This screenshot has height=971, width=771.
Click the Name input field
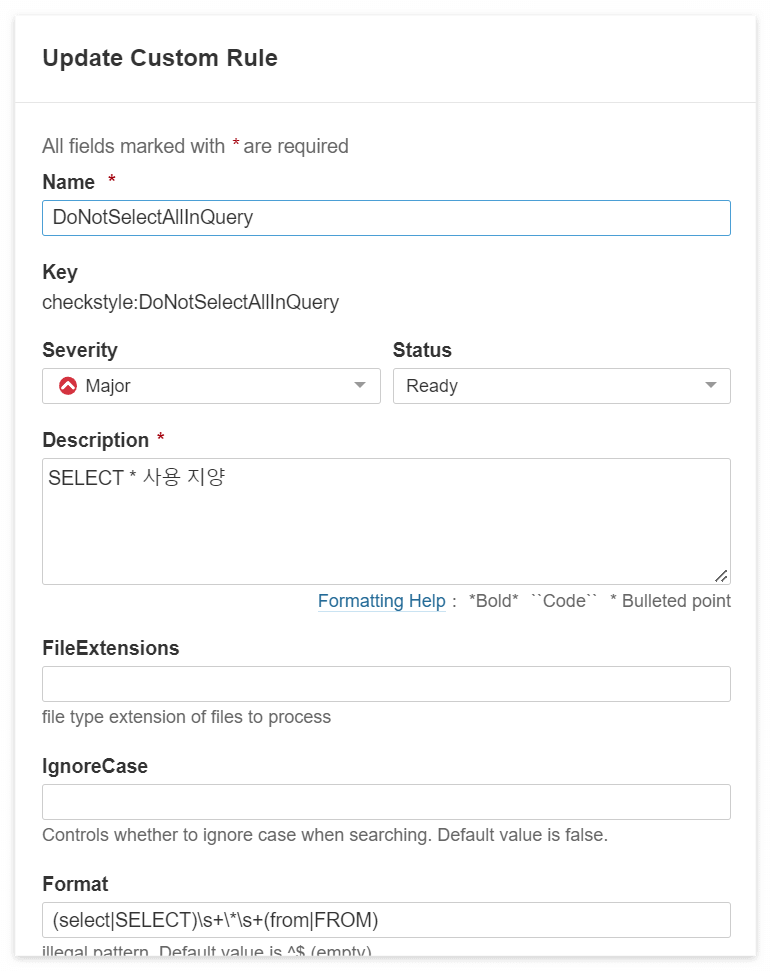[x=386, y=218]
